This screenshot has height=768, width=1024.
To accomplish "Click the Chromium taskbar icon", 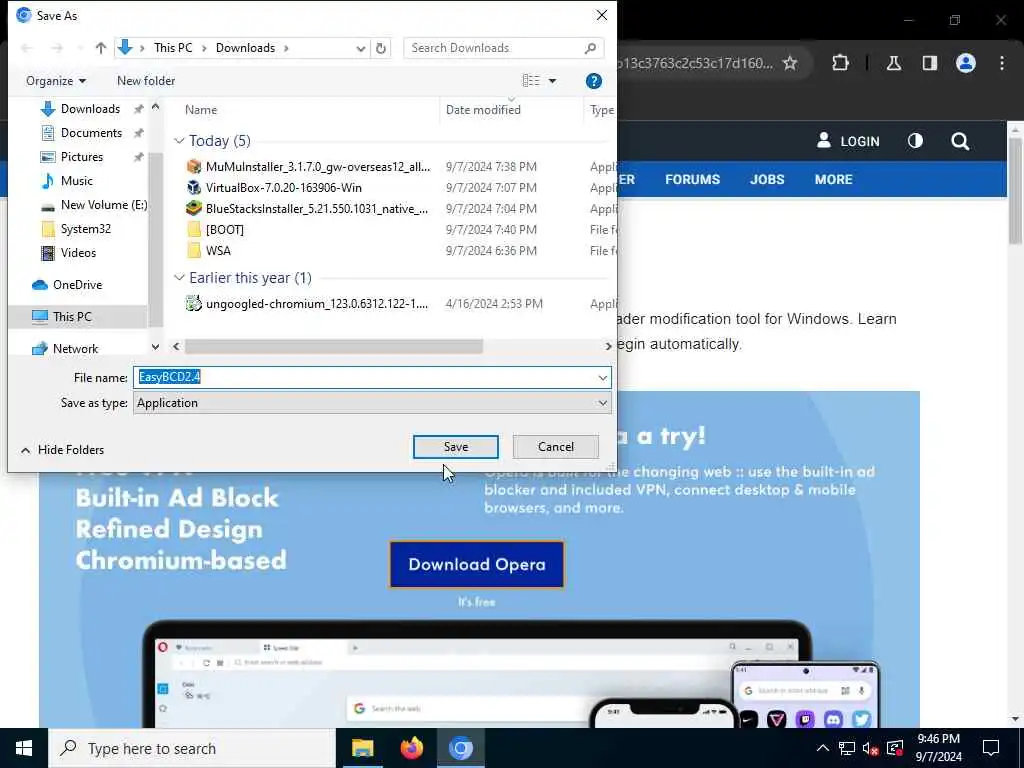I will coord(460,748).
